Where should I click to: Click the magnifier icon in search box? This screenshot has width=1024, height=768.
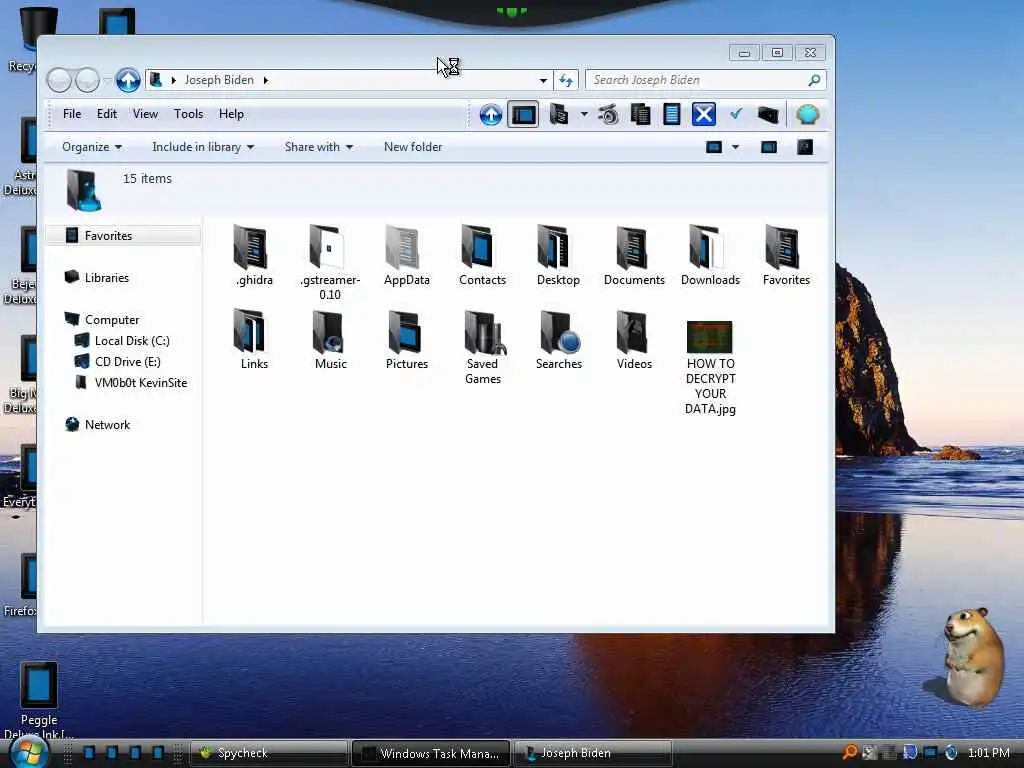pyautogui.click(x=814, y=80)
